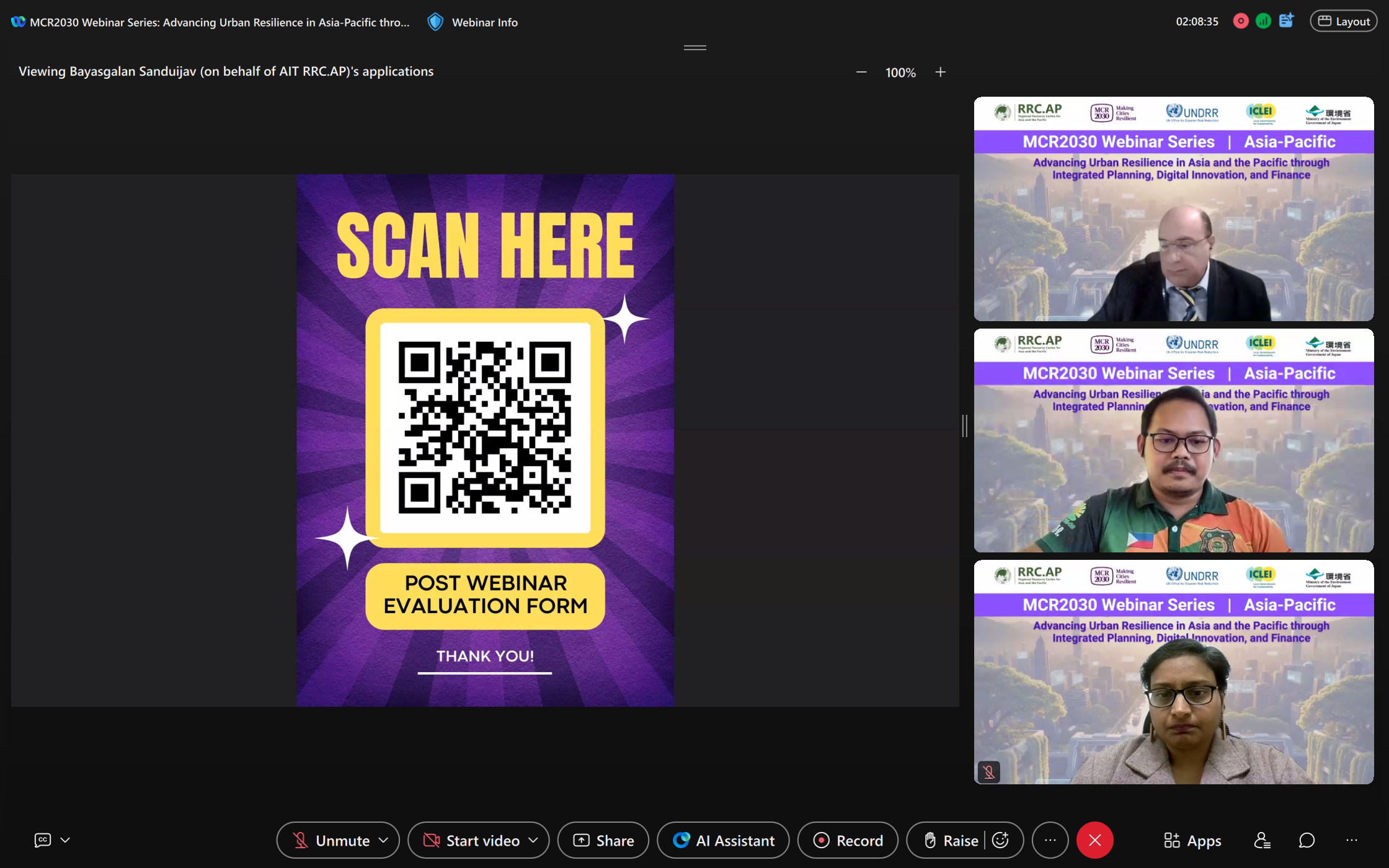The image size is (1389, 868).
Task: Open the green audio statistics icon
Action: tap(1263, 21)
